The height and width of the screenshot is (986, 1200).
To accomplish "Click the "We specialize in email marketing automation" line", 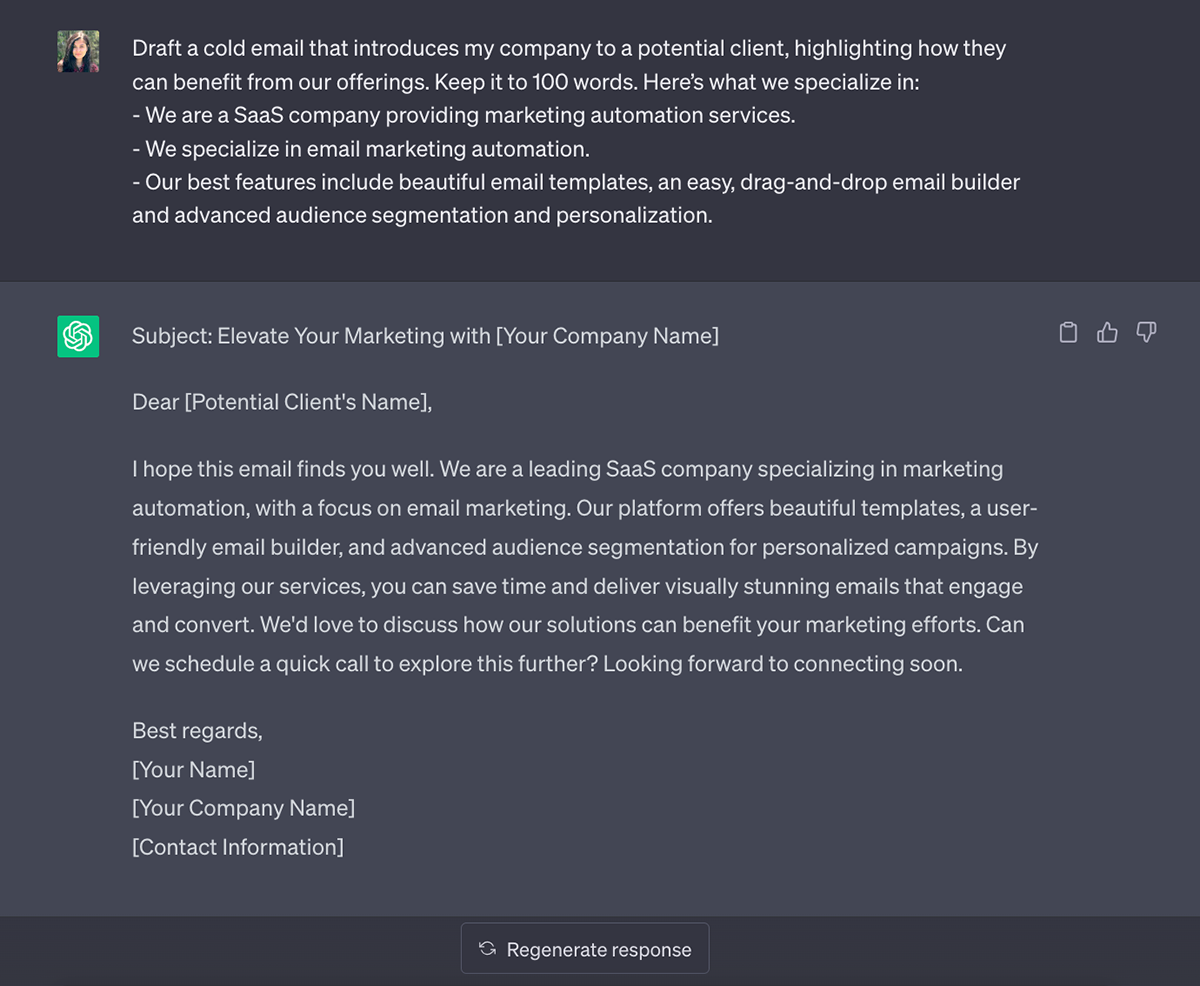I will [x=362, y=149].
